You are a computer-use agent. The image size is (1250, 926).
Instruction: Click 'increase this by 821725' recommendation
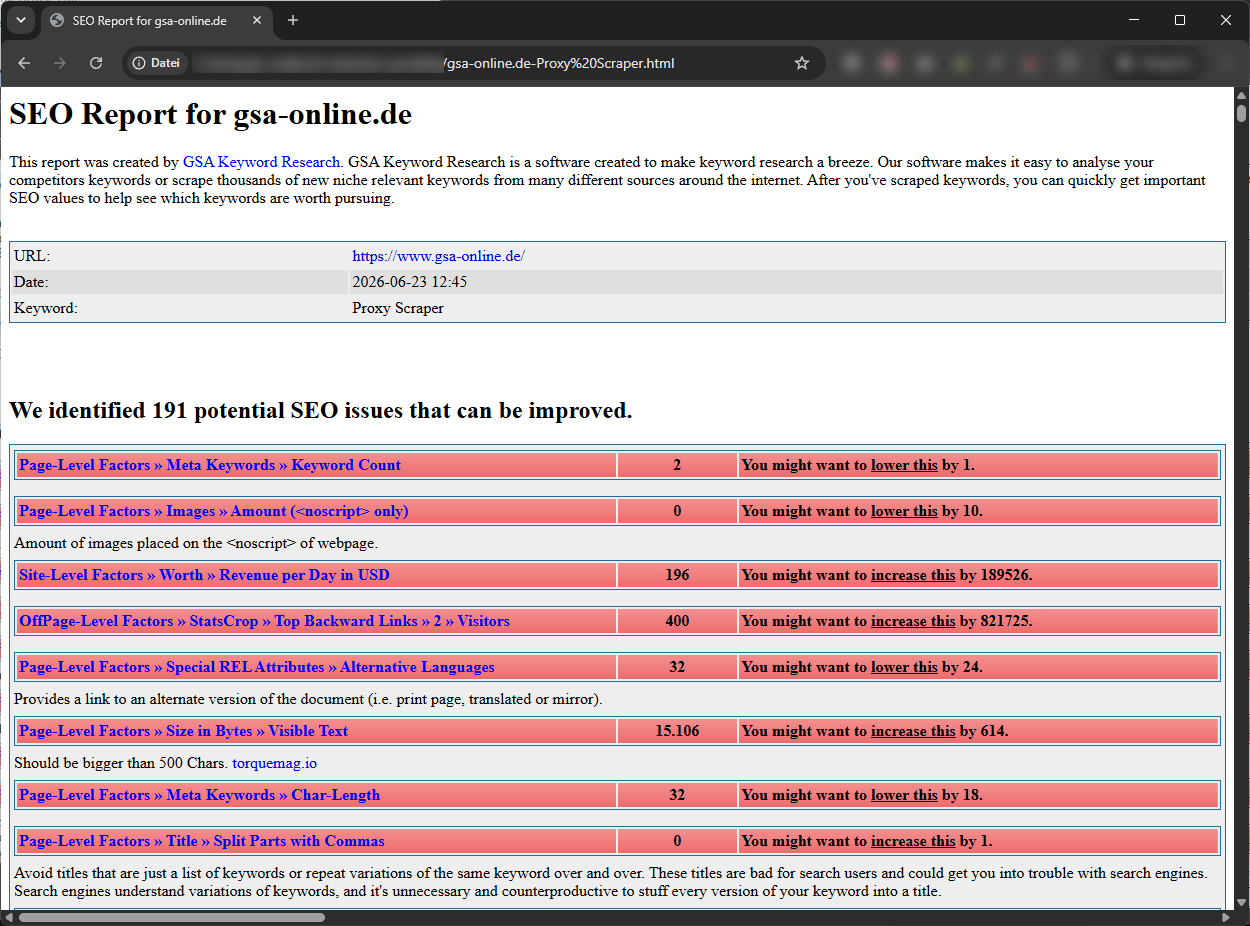point(887,621)
